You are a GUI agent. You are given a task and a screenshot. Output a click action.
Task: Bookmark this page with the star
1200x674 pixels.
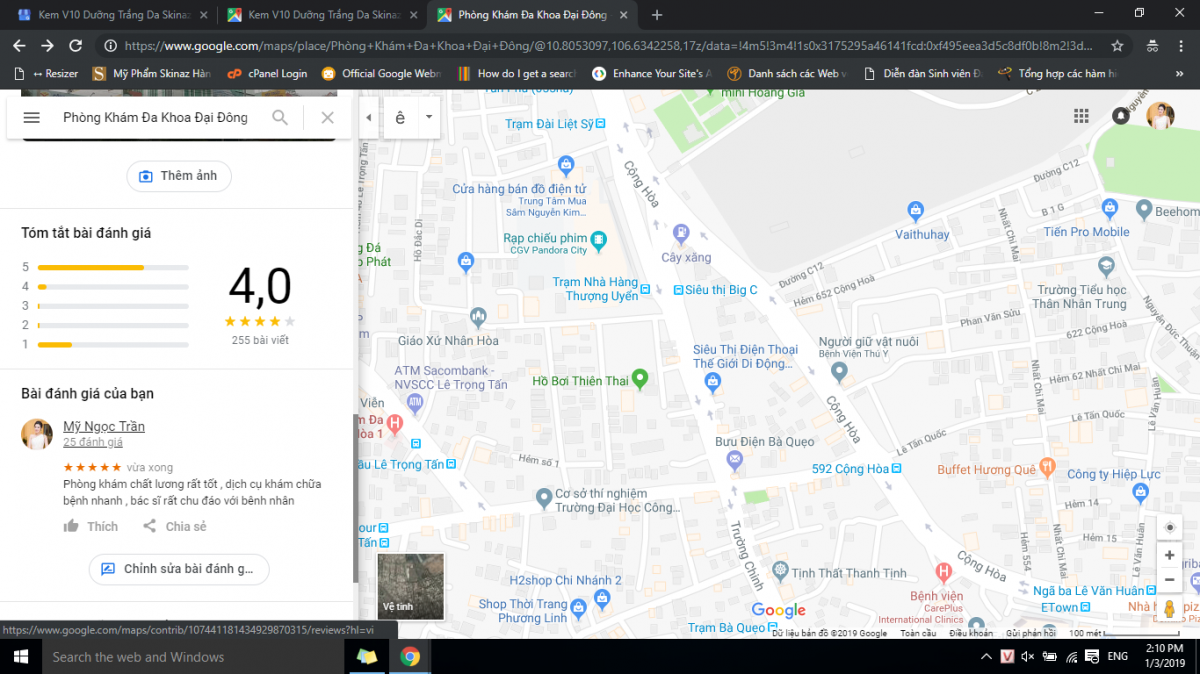[1117, 46]
